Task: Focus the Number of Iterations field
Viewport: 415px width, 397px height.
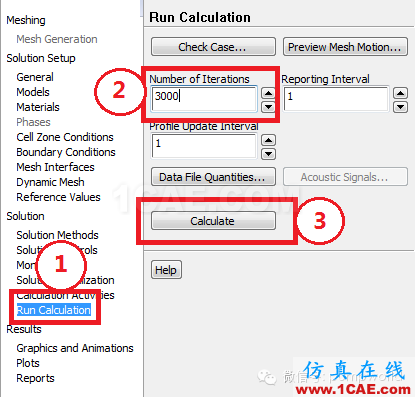Action: [204, 99]
